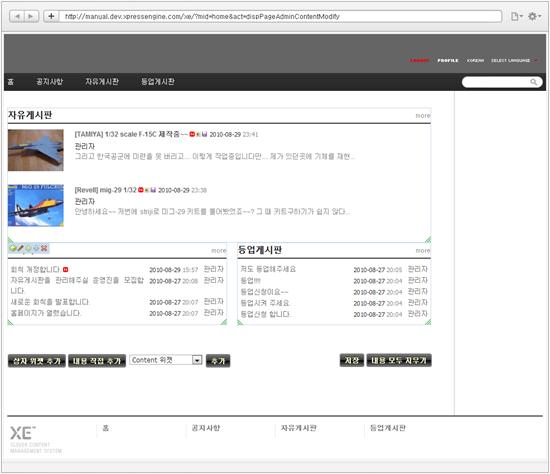
Task: Click the blue down-arrow widget toolbar icon
Action: (x=36, y=248)
